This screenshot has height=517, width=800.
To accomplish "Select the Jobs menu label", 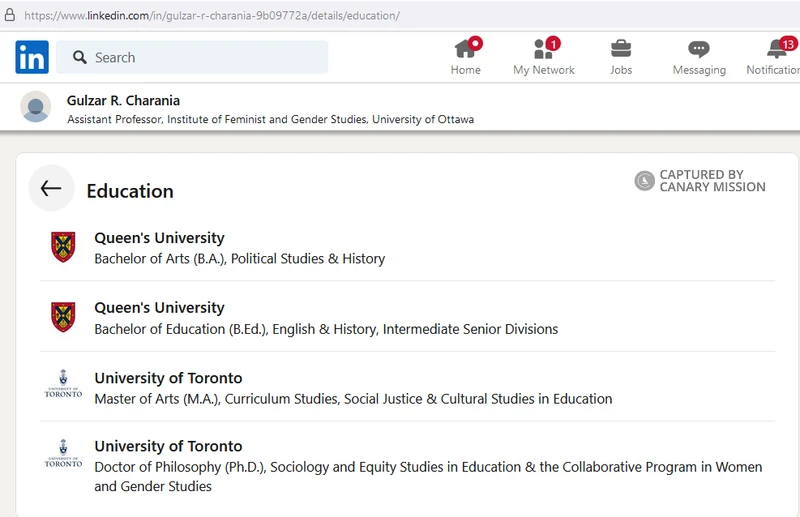I will [x=621, y=70].
